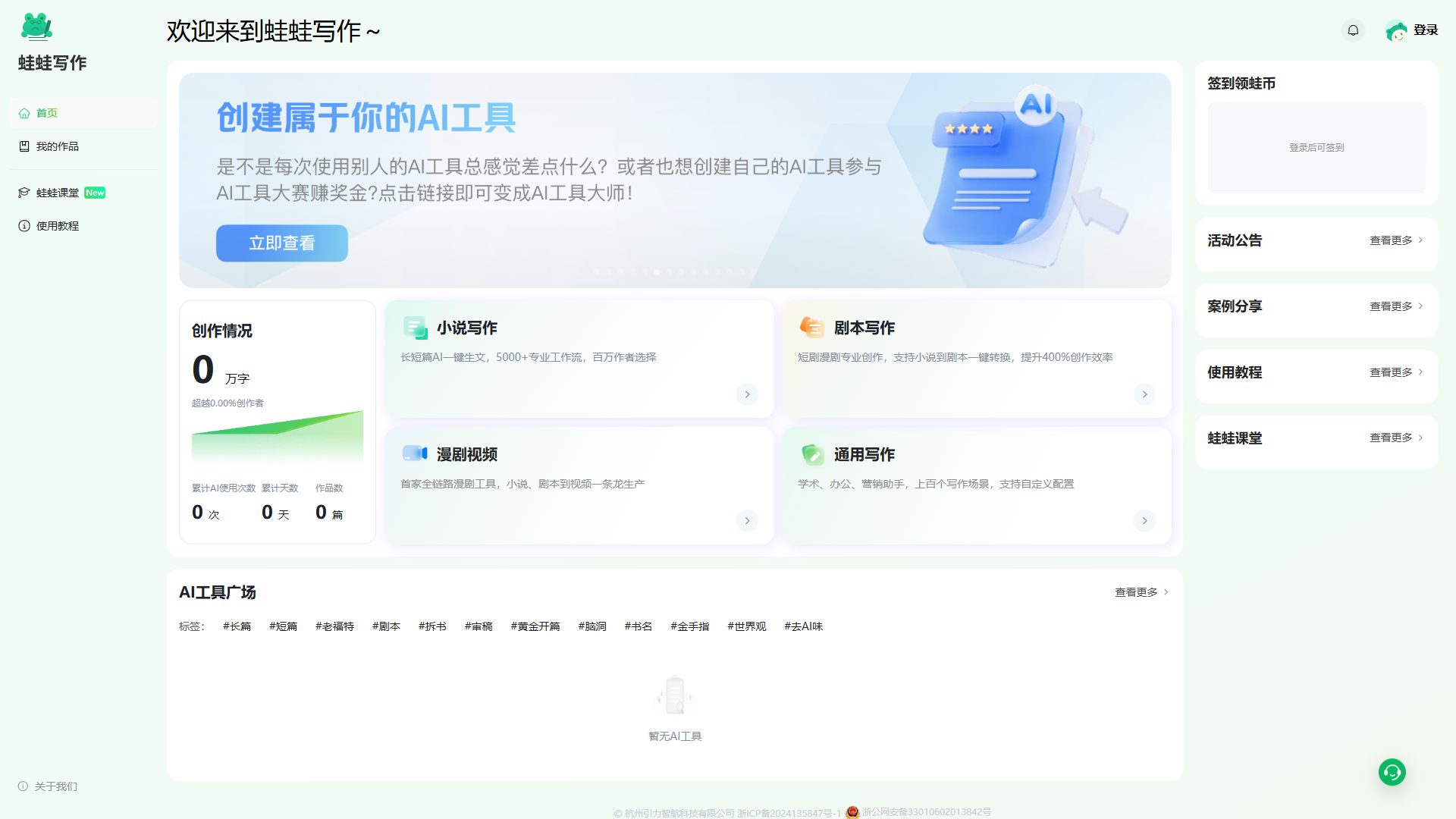Click the 漫剧视频 video camera icon
The image size is (1456, 819).
tap(415, 453)
